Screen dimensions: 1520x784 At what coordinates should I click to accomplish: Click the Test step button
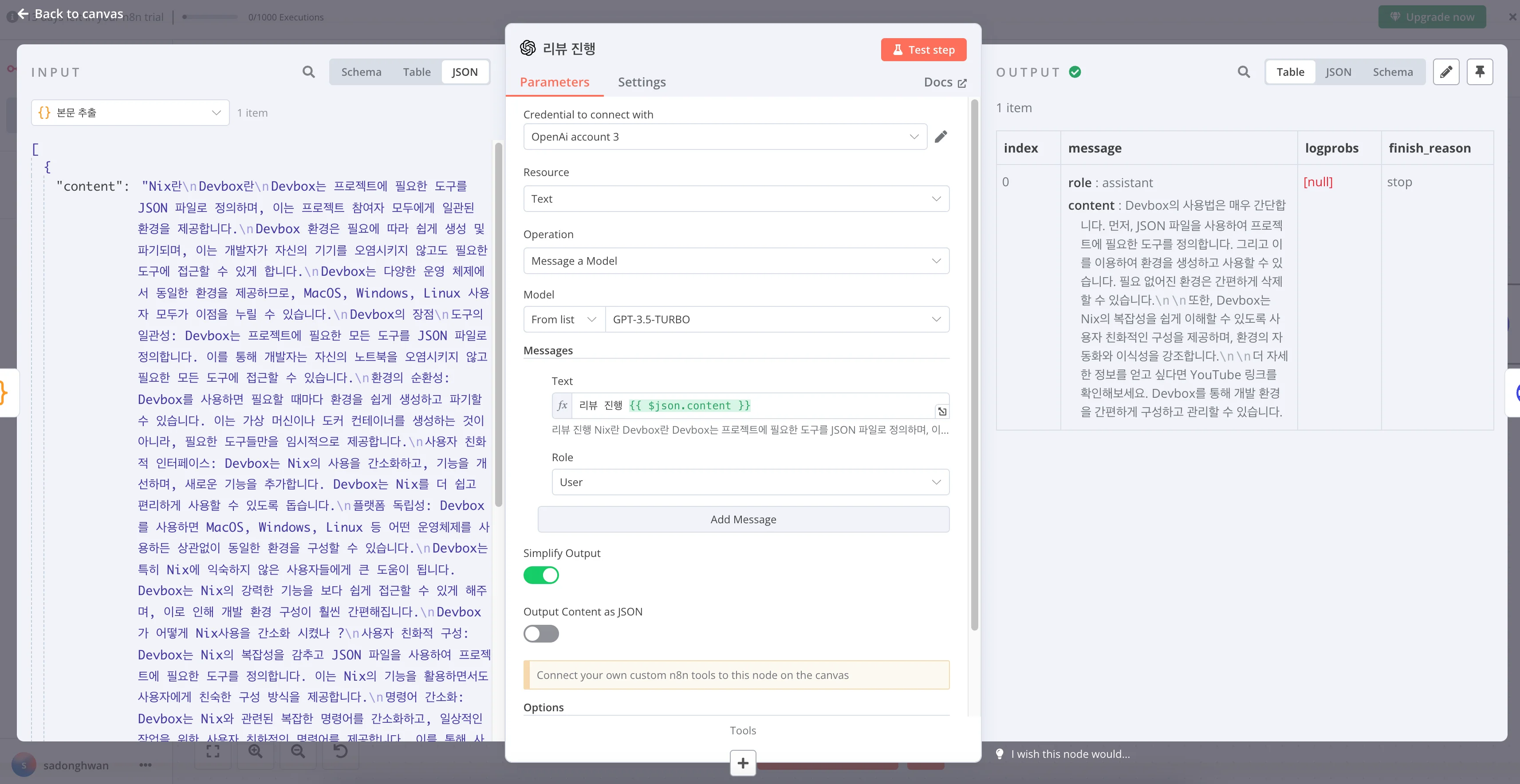coord(923,50)
